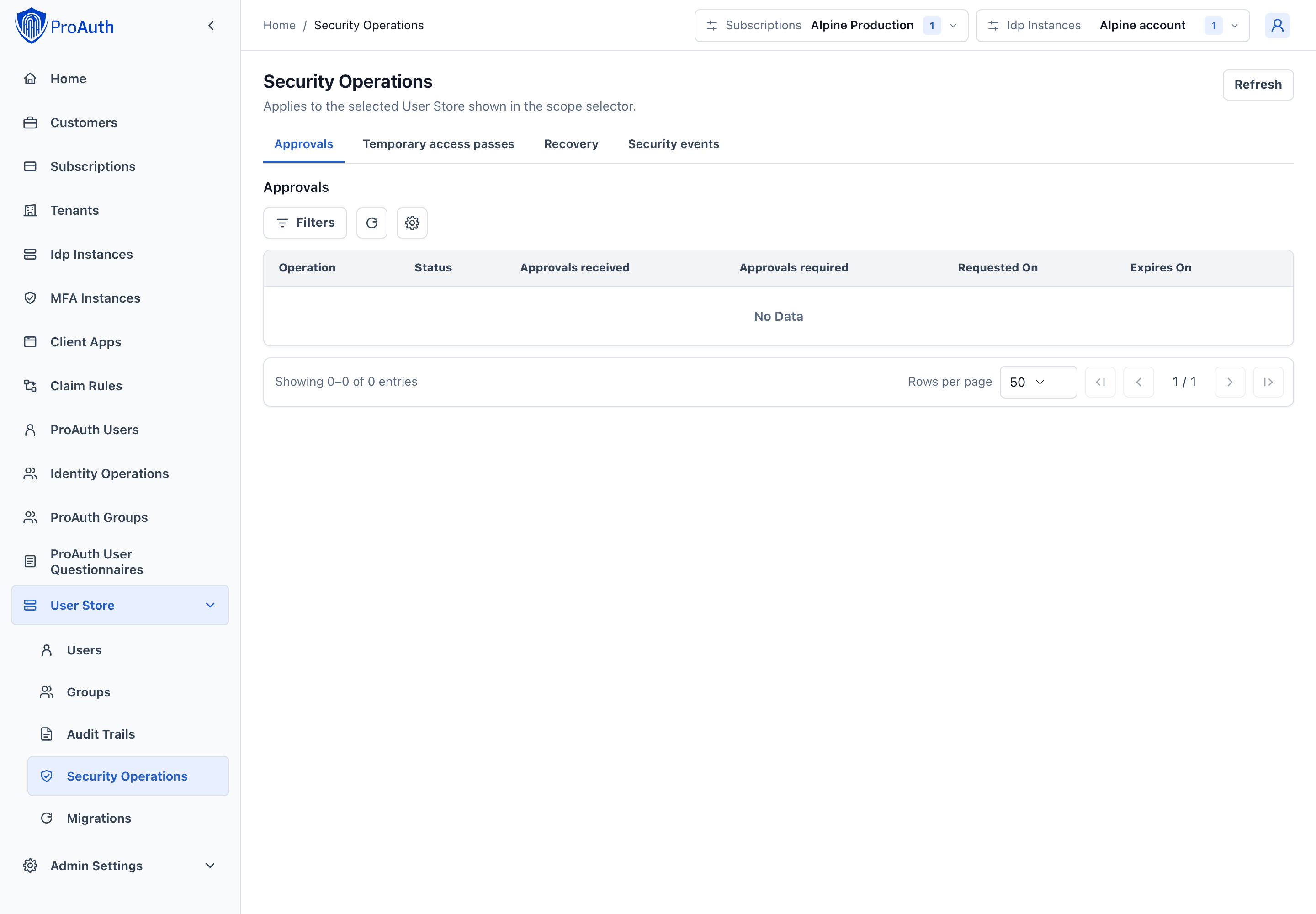Open ProAuth Groups in sidebar

(x=120, y=518)
